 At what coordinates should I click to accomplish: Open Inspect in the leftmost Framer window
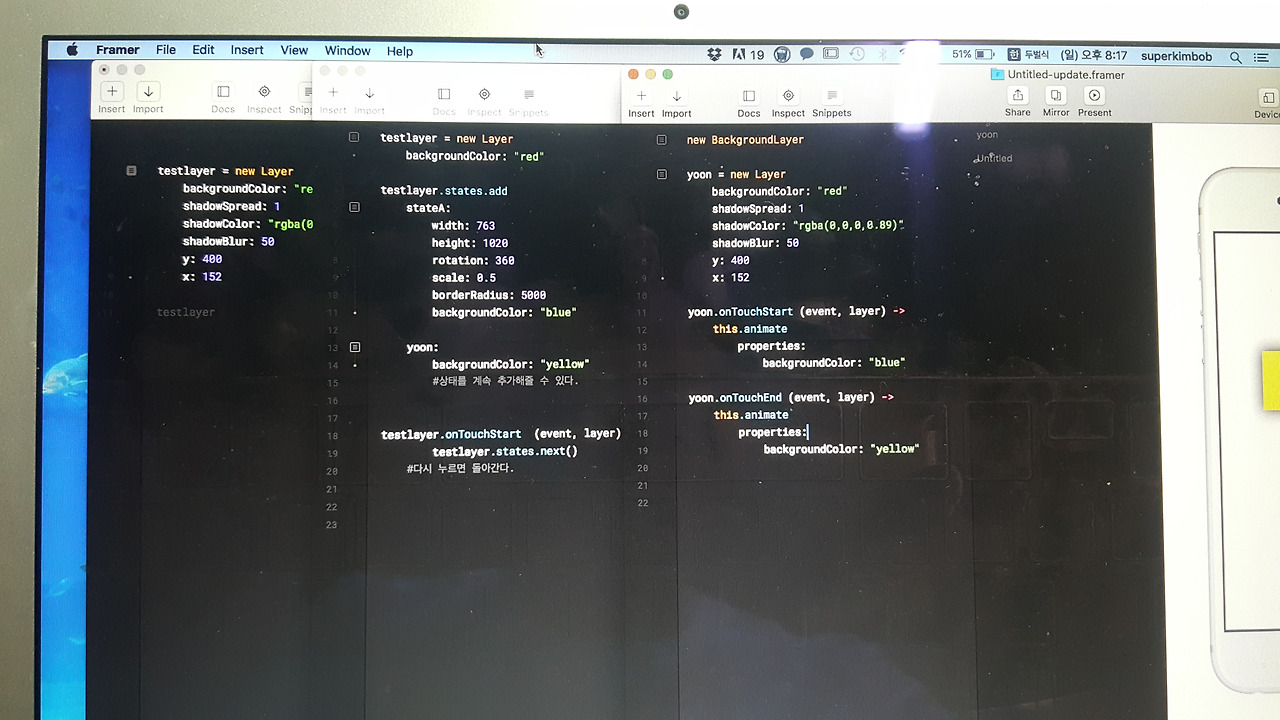264,97
